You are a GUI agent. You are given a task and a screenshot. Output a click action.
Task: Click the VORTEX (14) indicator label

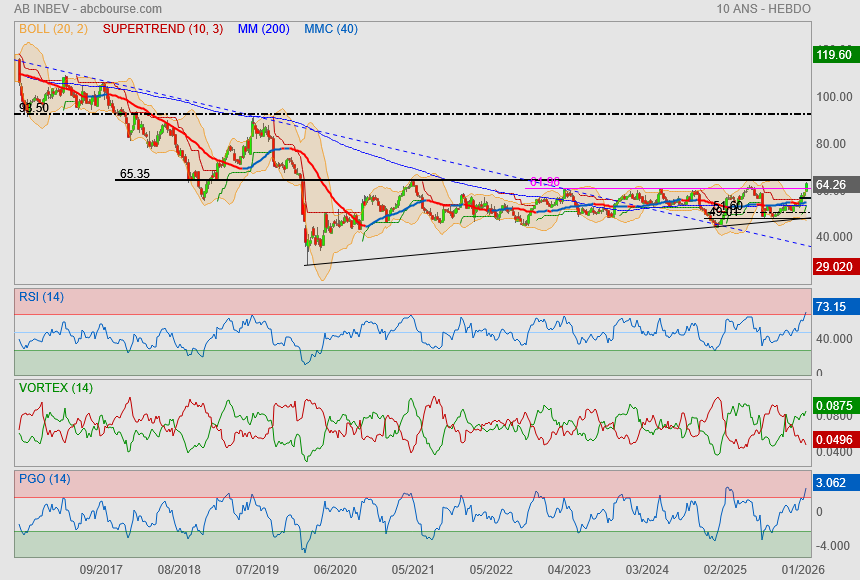(x=56, y=388)
